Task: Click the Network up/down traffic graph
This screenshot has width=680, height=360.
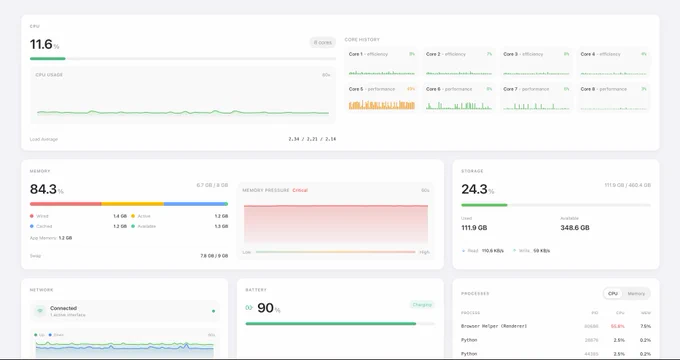Action: [124, 349]
